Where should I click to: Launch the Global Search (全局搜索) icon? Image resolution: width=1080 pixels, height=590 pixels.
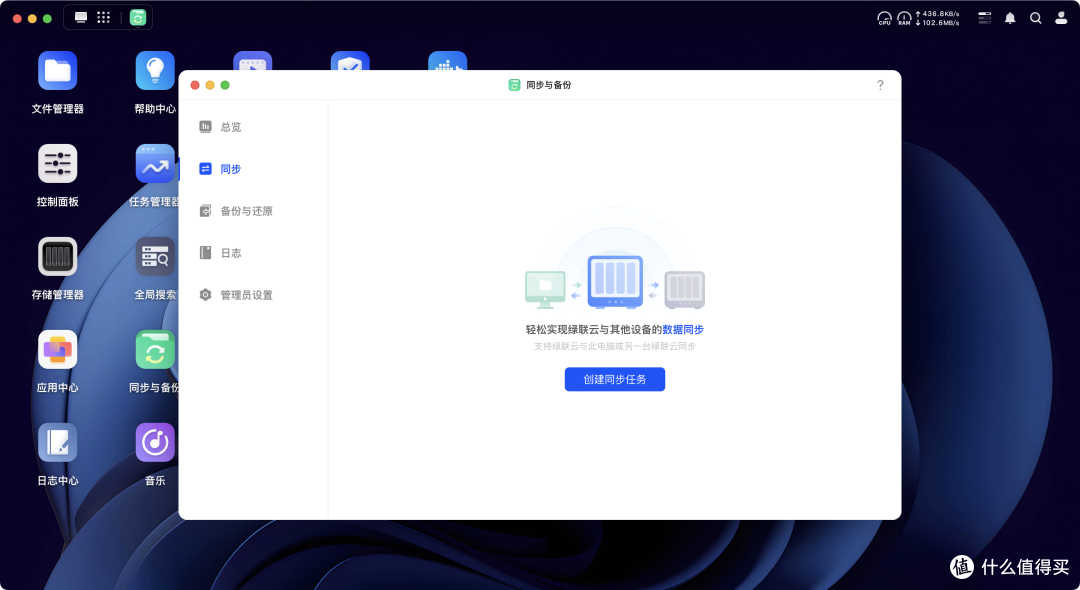(x=155, y=257)
